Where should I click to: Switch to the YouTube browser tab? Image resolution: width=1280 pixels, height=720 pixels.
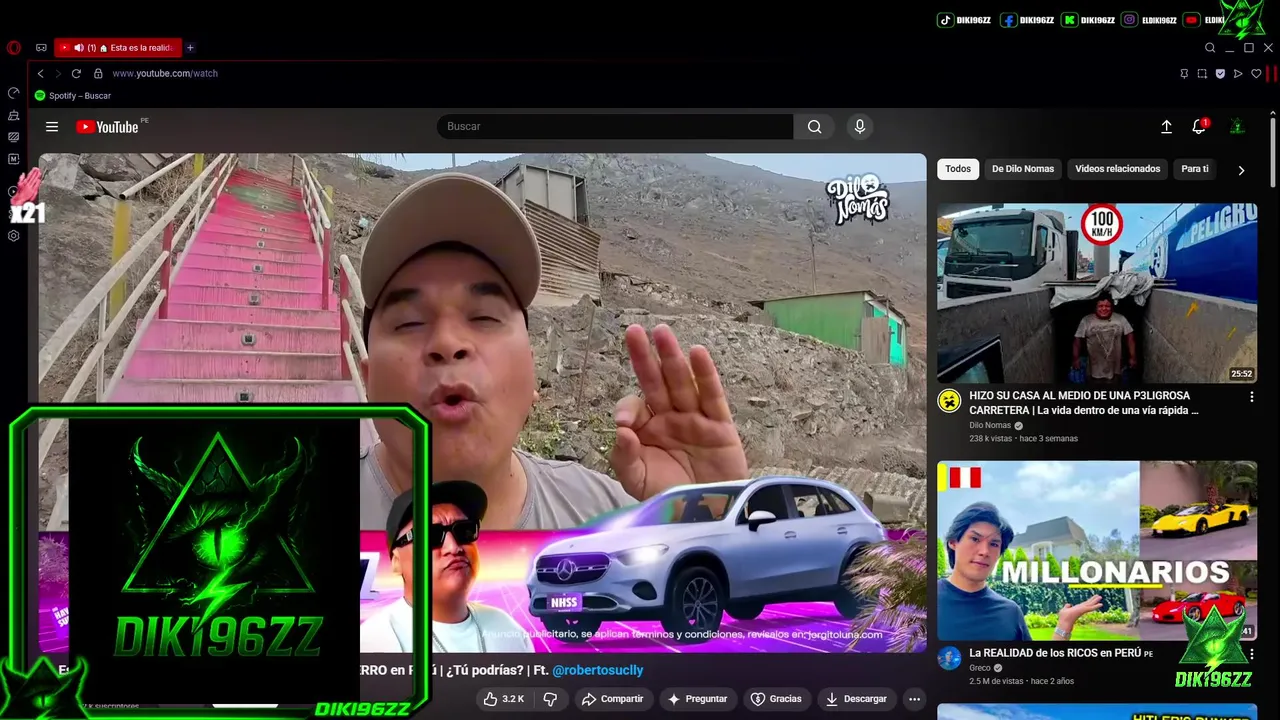(x=118, y=47)
